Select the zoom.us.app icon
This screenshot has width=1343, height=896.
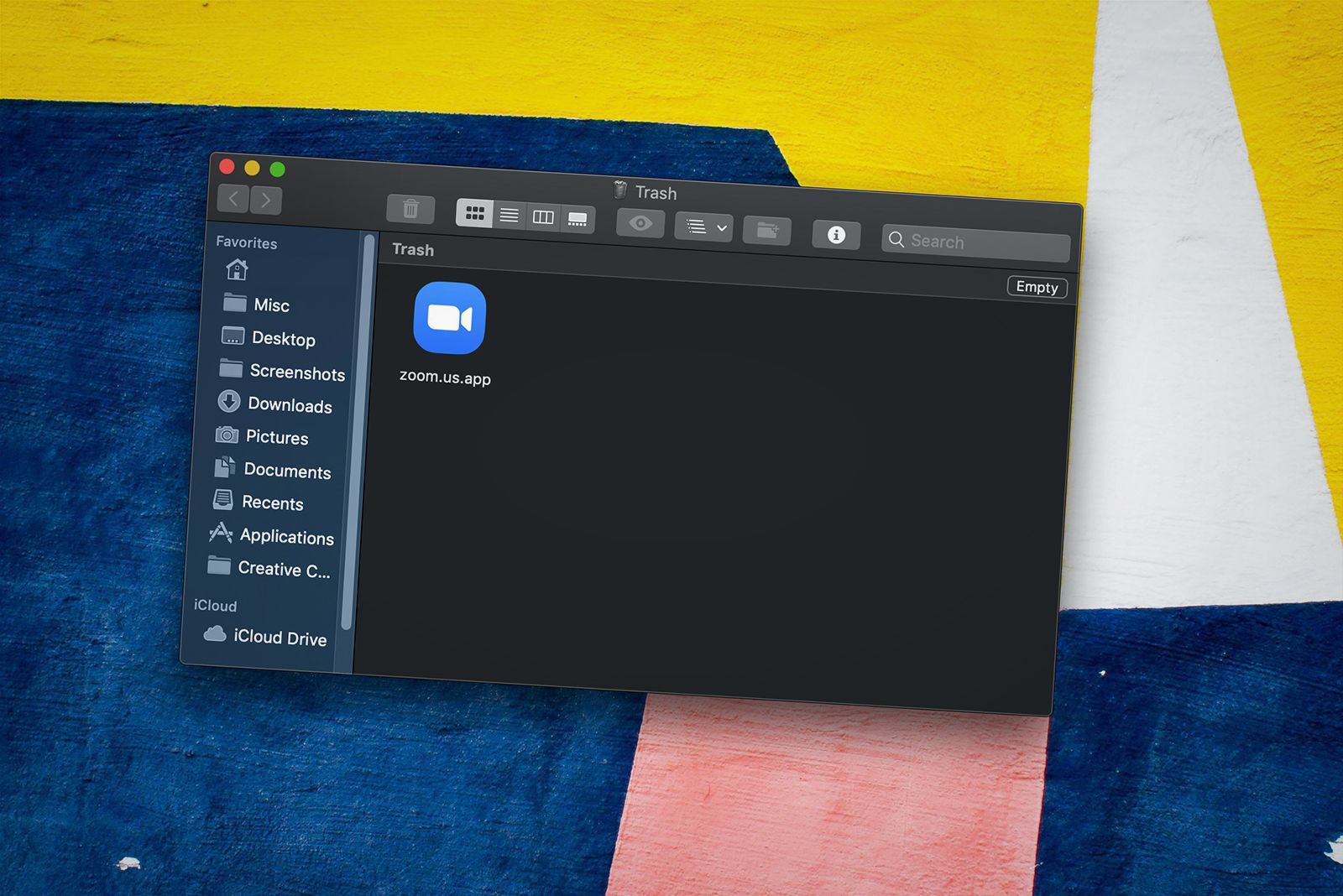450,318
